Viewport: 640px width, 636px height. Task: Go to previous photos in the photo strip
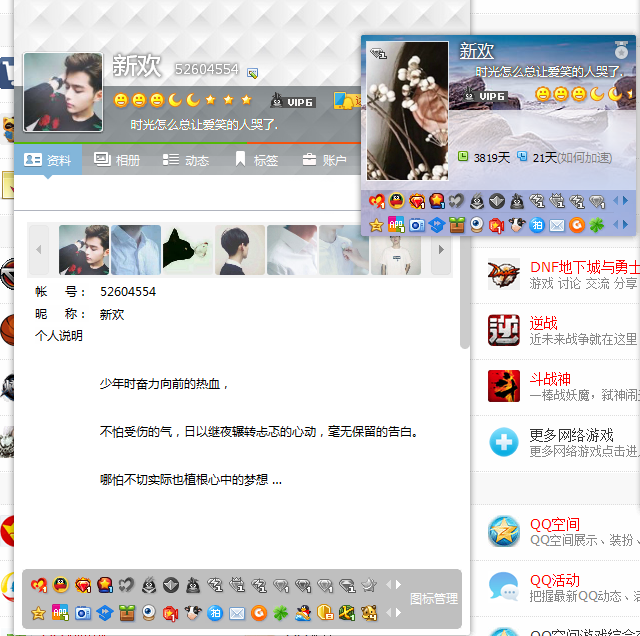[x=39, y=249]
